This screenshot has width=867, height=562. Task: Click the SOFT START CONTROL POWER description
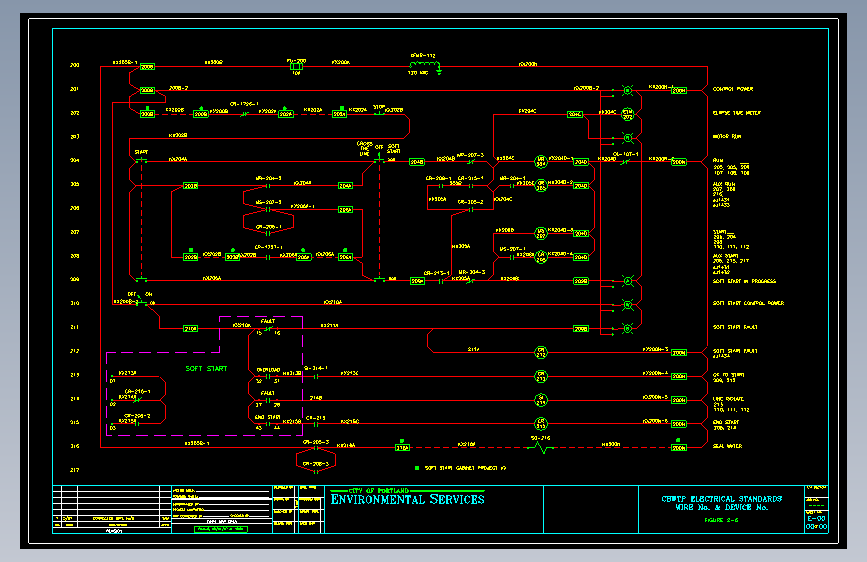click(x=748, y=303)
